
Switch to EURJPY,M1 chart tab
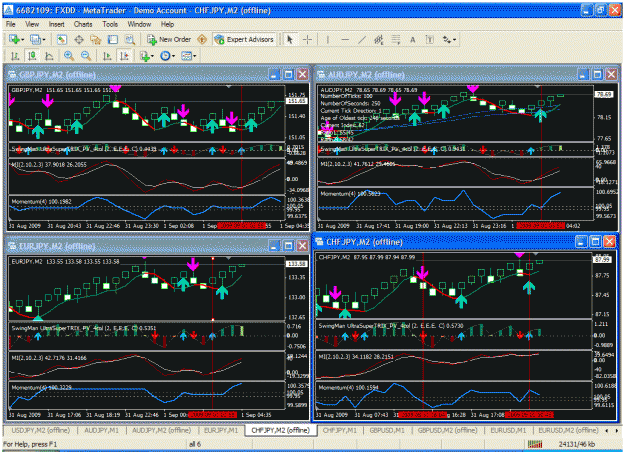[221, 430]
